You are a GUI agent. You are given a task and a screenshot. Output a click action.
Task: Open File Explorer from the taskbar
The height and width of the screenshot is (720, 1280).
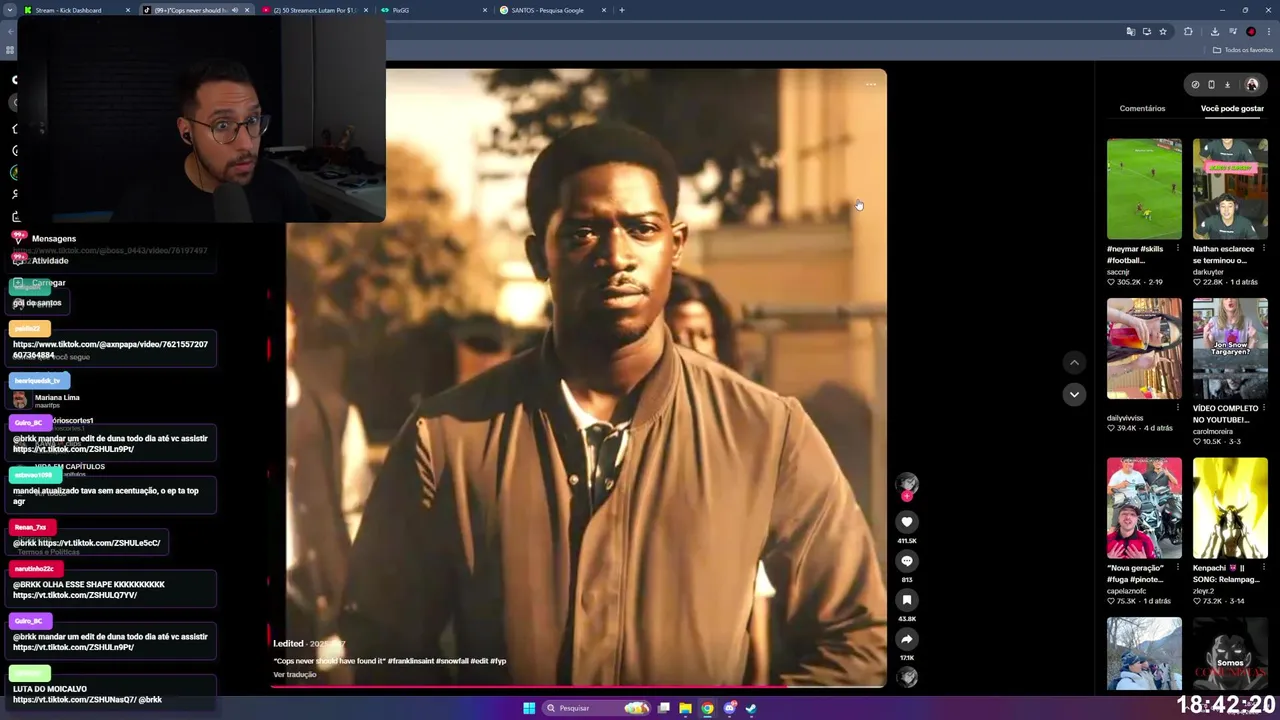[x=685, y=708]
